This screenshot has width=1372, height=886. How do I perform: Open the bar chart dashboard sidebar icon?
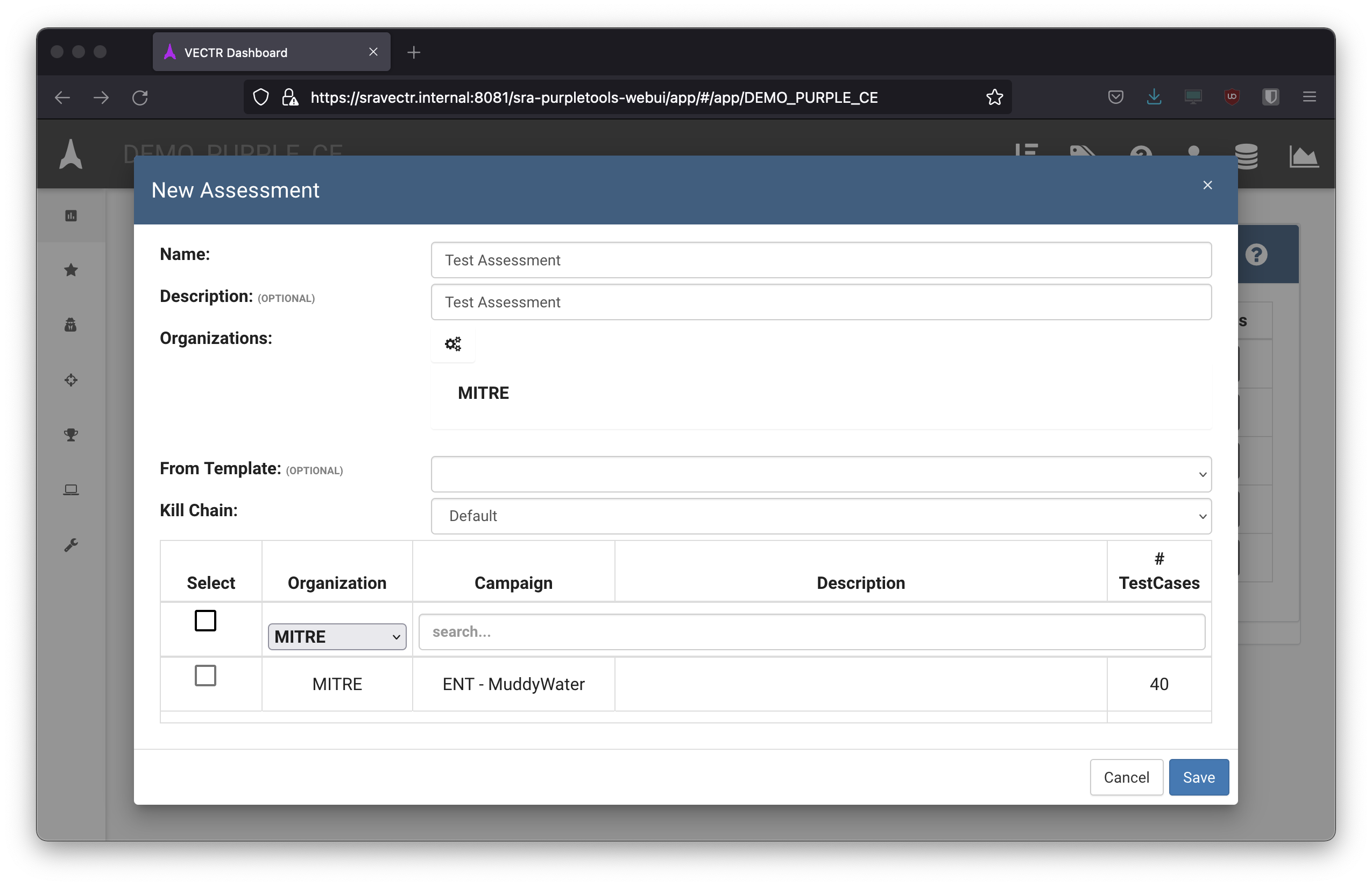click(70, 216)
